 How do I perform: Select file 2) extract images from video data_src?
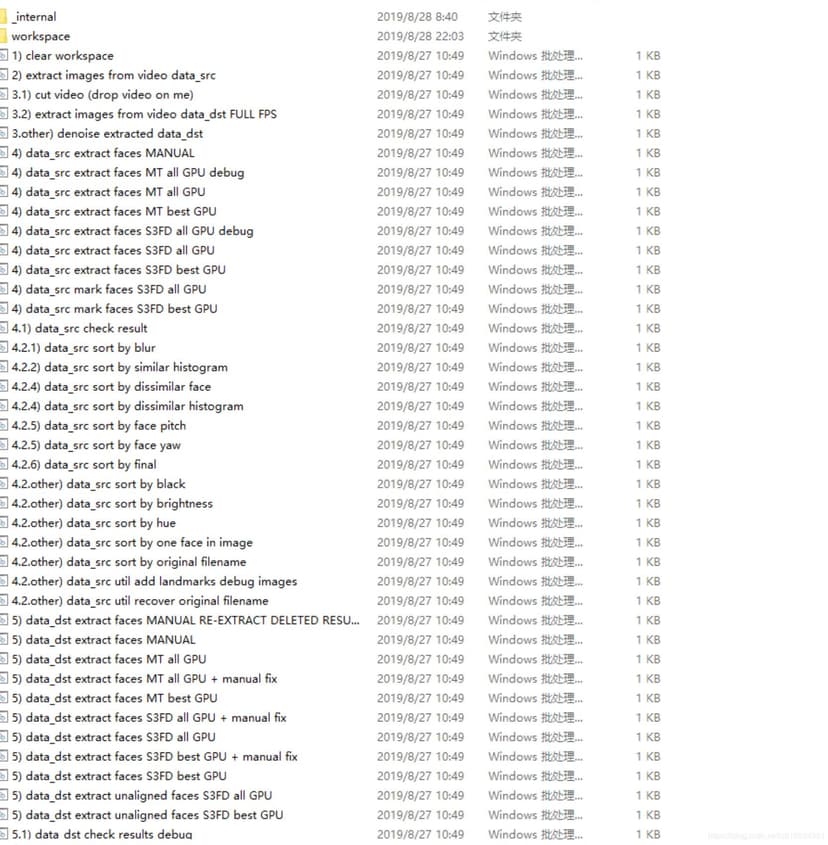114,75
